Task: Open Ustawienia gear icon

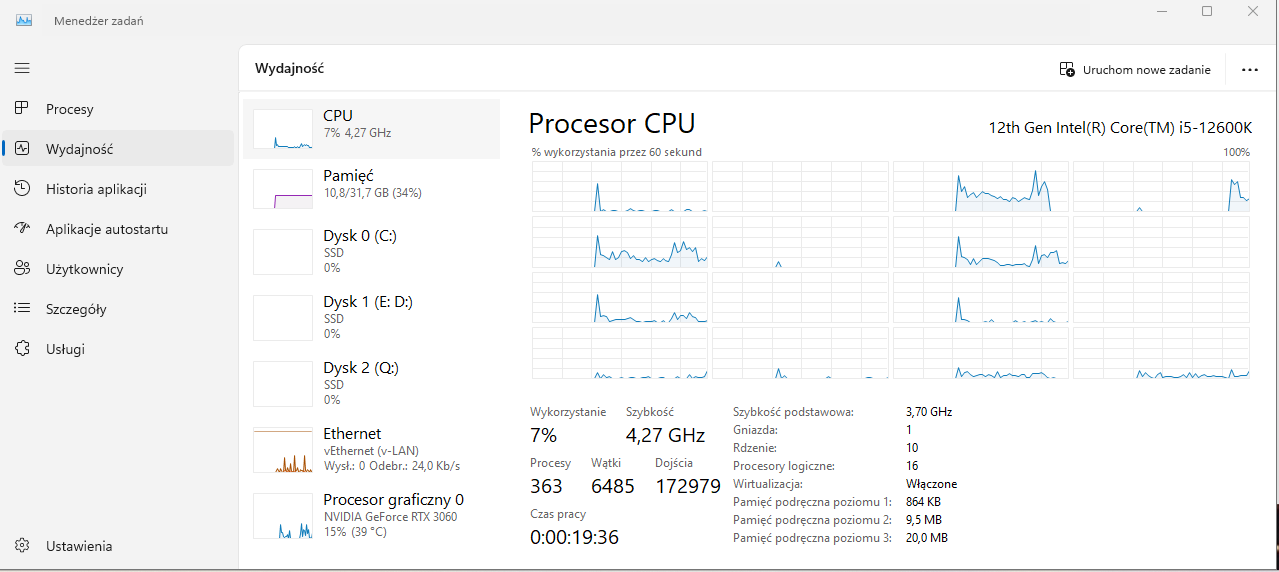Action: pyautogui.click(x=22, y=546)
